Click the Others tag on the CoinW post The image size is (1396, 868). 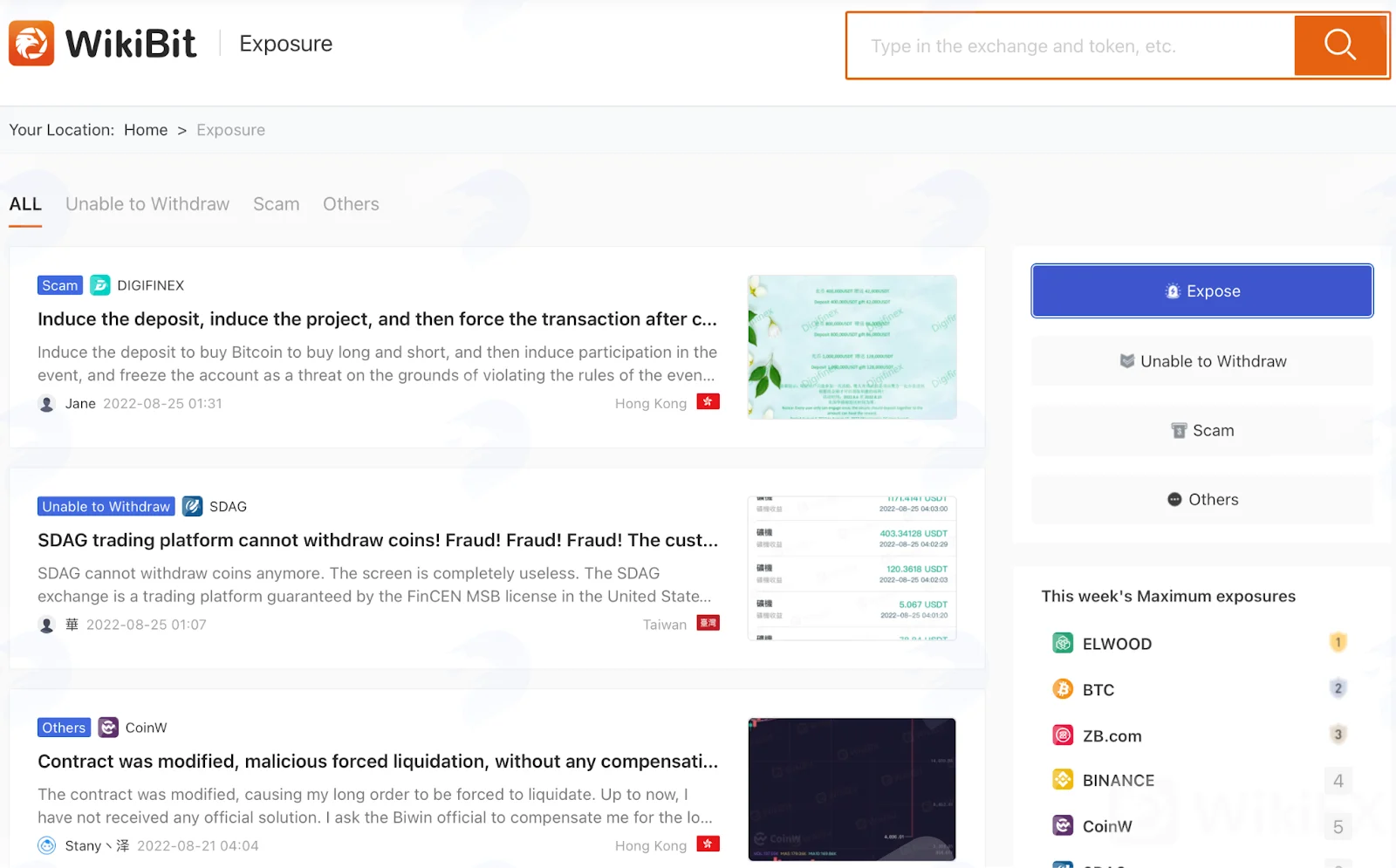click(64, 728)
